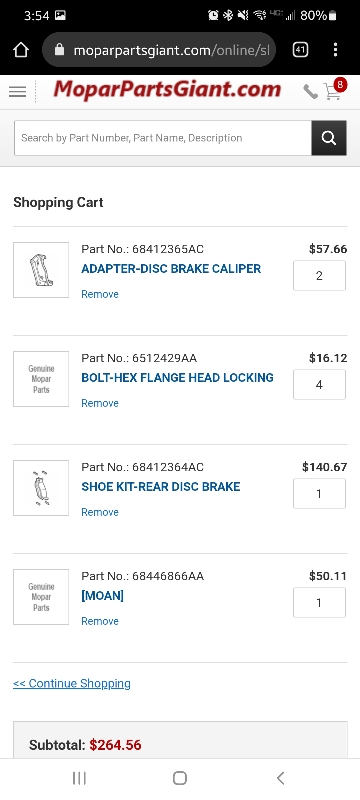Click the part search input field
Image resolution: width=360 pixels, height=800 pixels.
click(x=163, y=138)
